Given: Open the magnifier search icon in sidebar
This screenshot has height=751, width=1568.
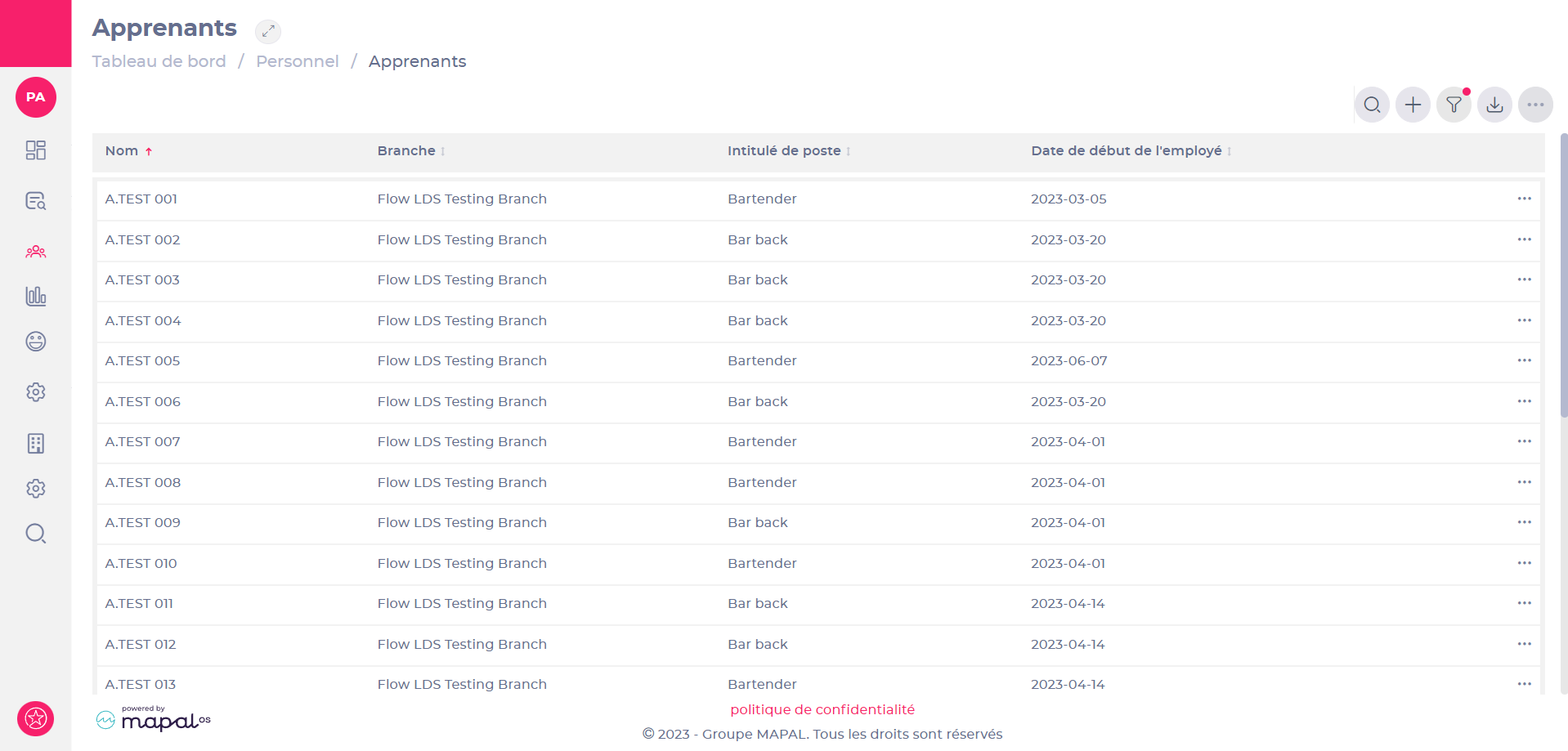Looking at the screenshot, I should point(36,534).
